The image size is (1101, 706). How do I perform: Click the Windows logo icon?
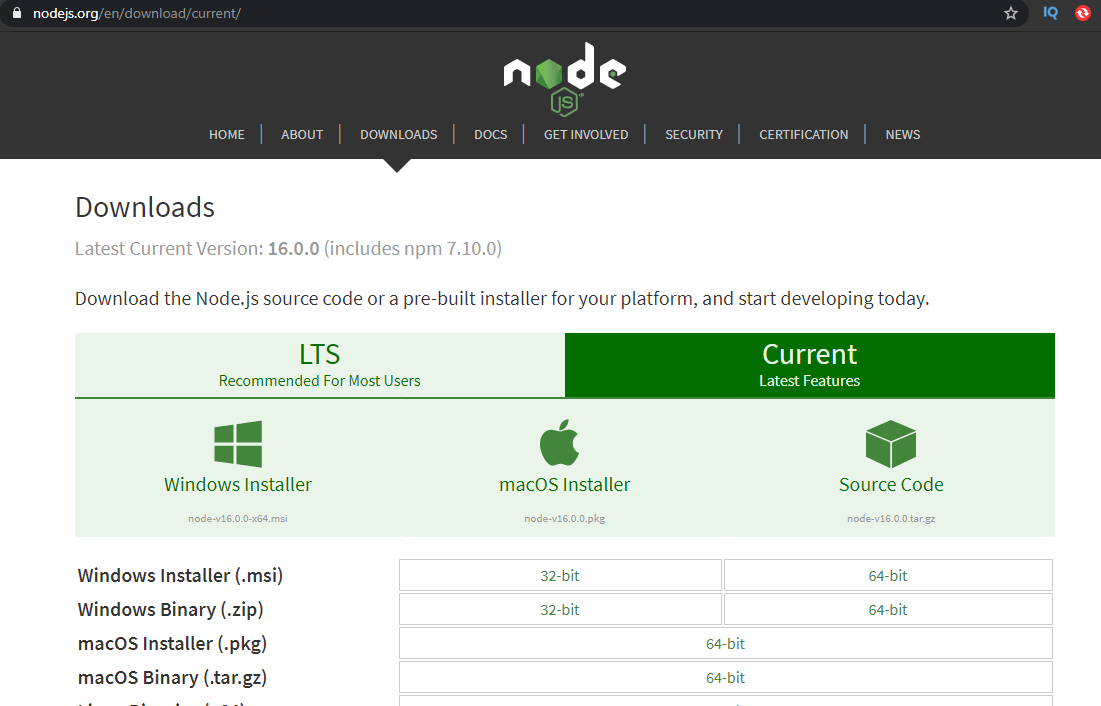[x=238, y=444]
